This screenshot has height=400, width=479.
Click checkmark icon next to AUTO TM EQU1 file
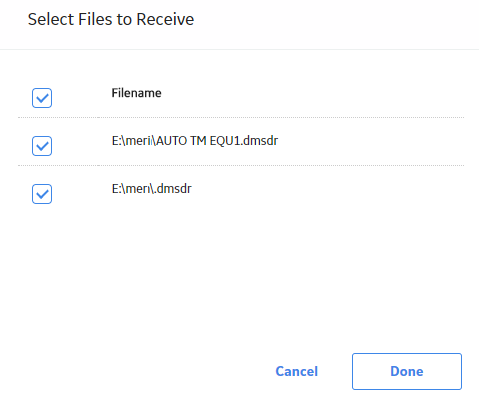coord(42,146)
